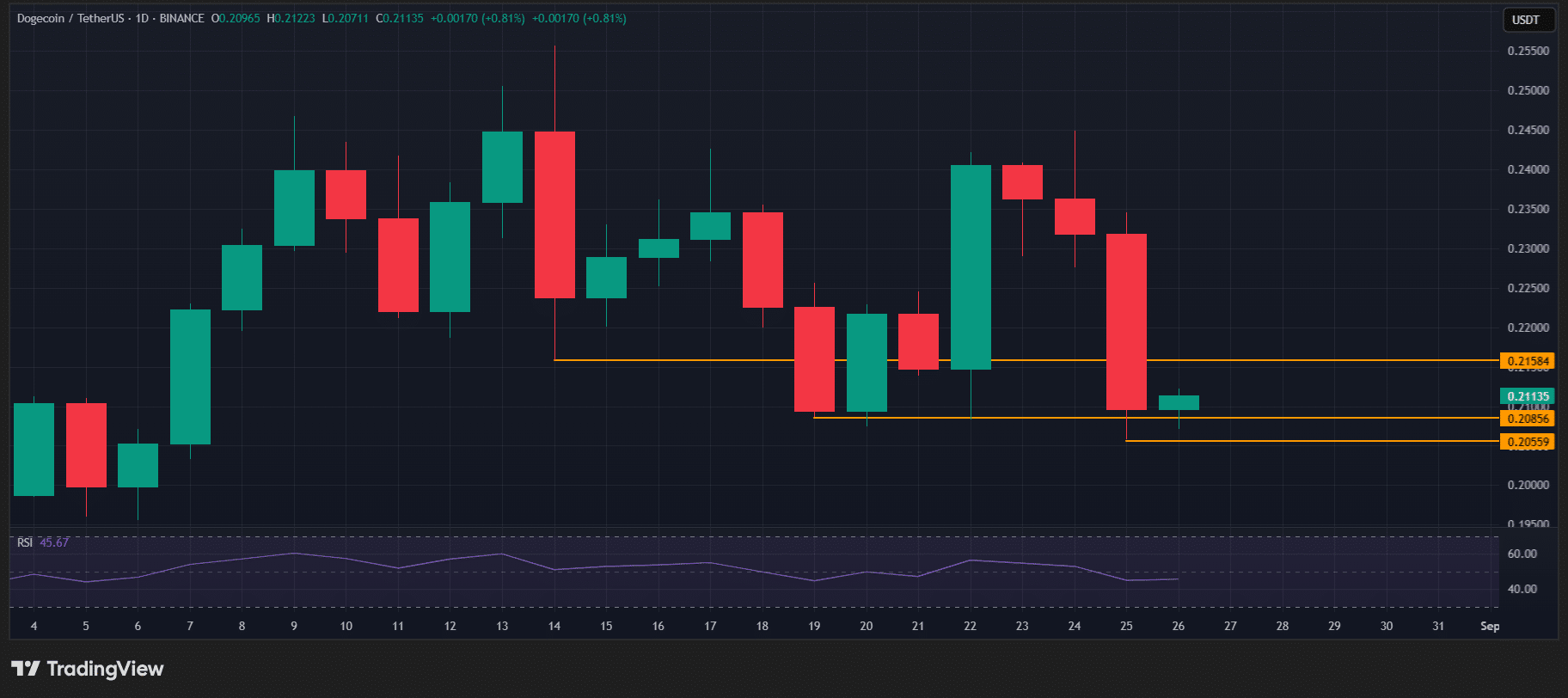Select the large green candle on the 22nd

(971, 266)
